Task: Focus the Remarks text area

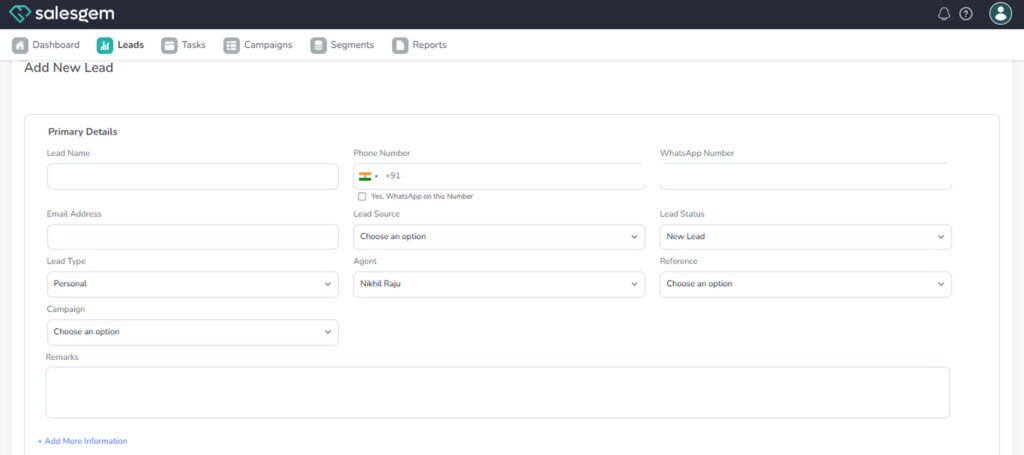Action: [497, 392]
